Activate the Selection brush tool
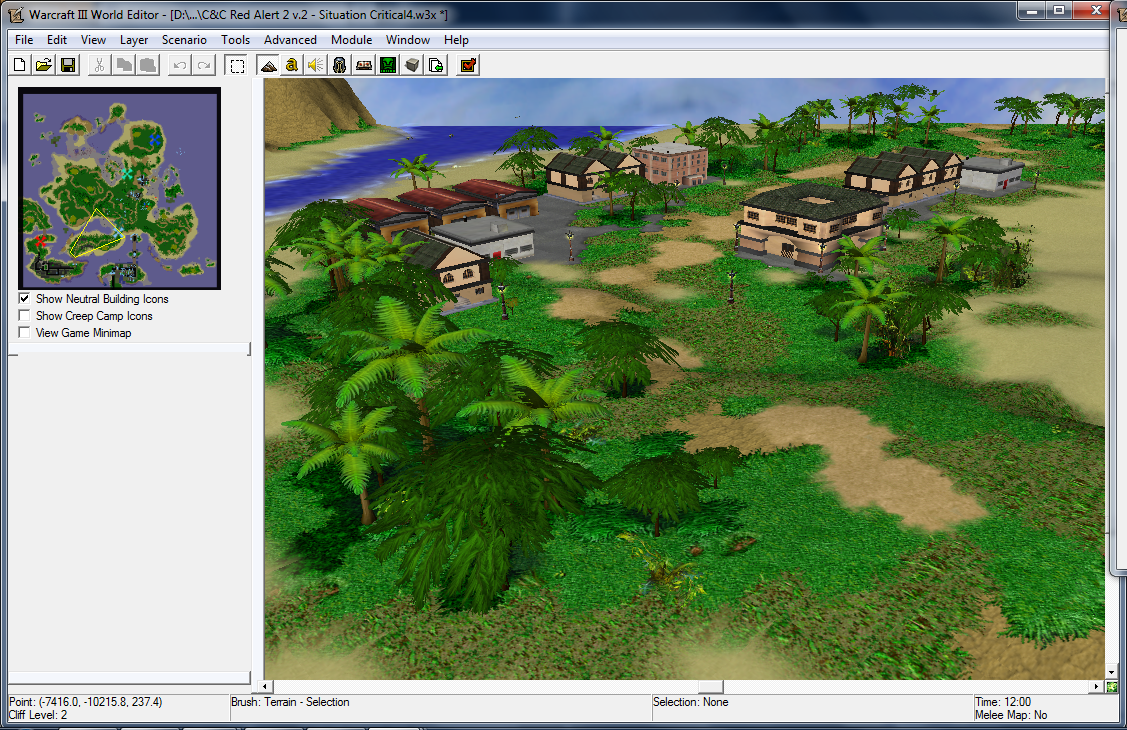1127x730 pixels. (x=236, y=65)
